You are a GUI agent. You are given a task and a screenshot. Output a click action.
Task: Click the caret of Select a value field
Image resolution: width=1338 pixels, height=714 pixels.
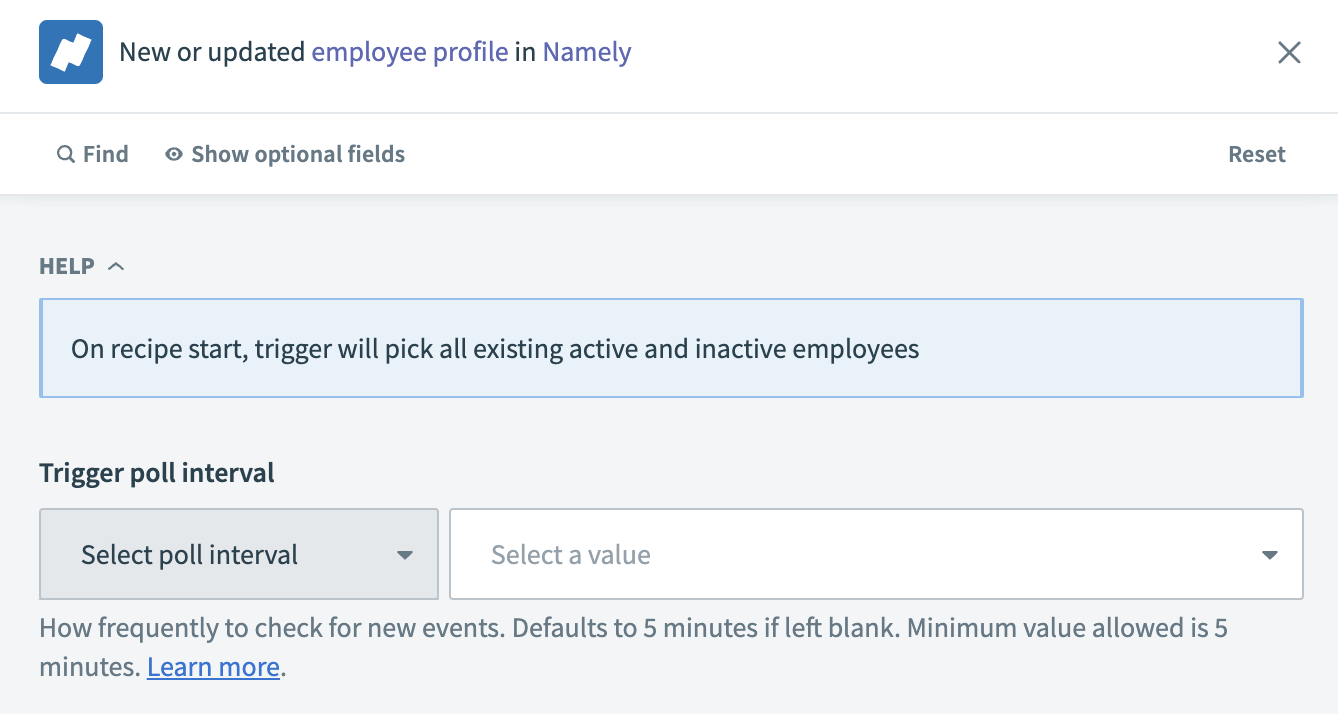(x=1270, y=555)
